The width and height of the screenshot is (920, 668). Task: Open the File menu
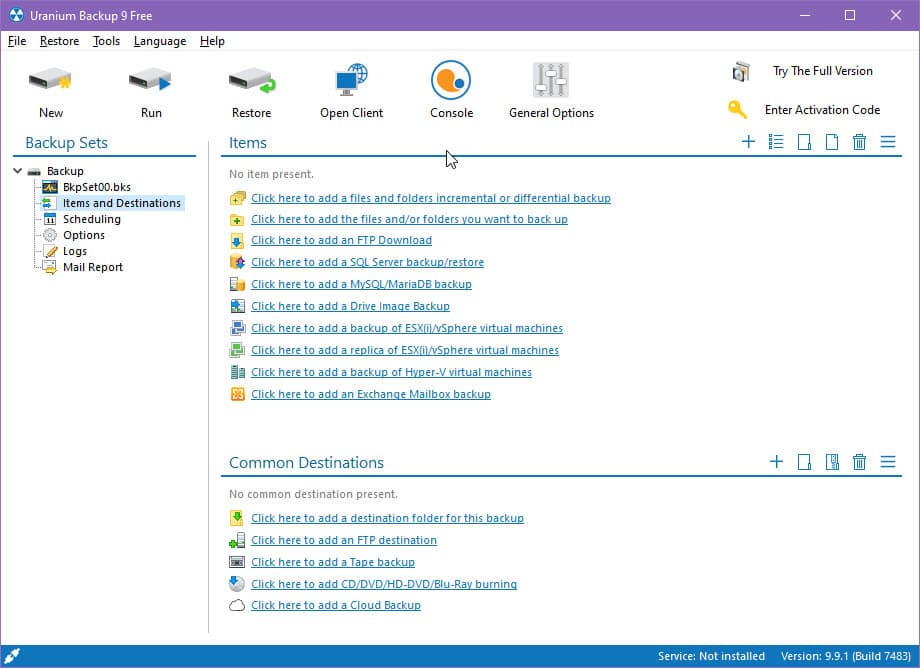click(x=17, y=41)
